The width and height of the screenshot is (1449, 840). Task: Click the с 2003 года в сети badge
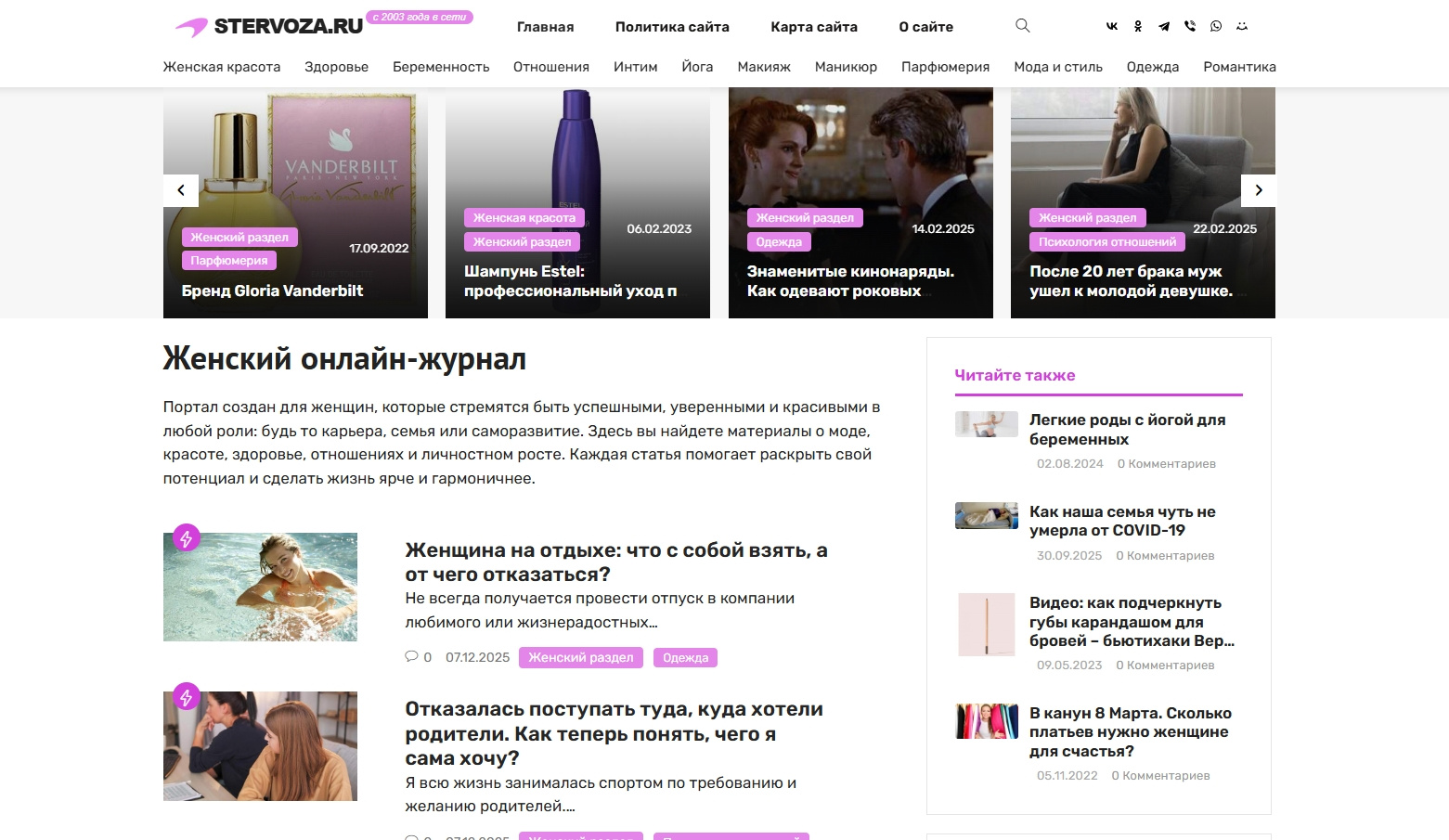click(420, 17)
